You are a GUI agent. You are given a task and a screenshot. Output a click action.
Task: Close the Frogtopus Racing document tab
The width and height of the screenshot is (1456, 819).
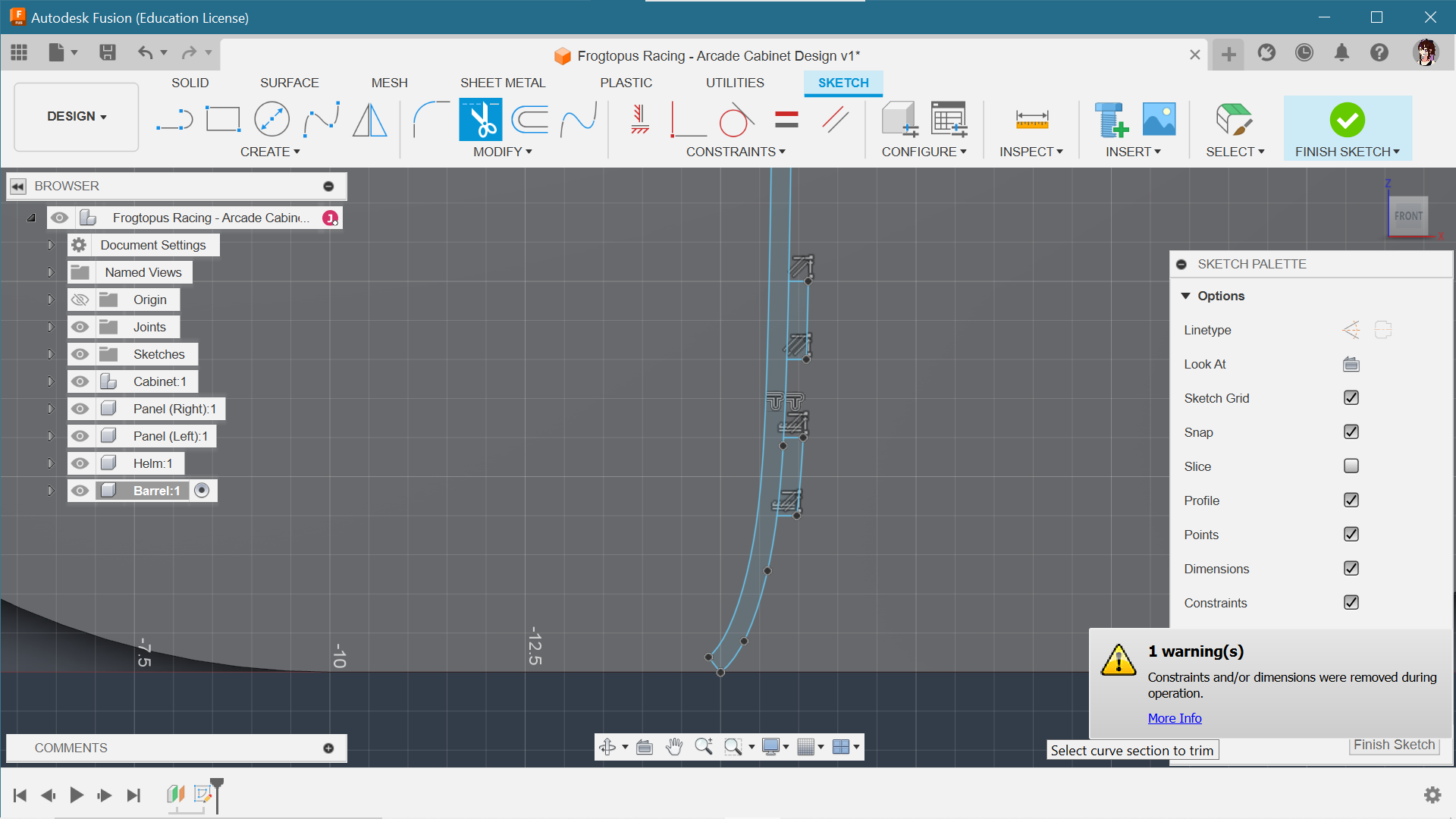(1194, 55)
